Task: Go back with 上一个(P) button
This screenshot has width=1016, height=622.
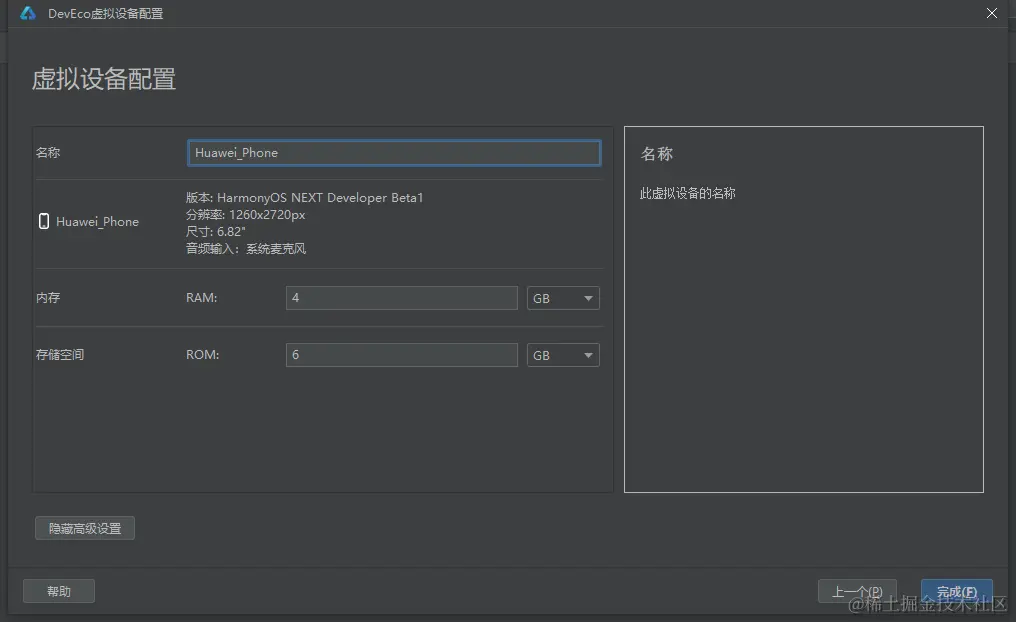Action: 857,592
